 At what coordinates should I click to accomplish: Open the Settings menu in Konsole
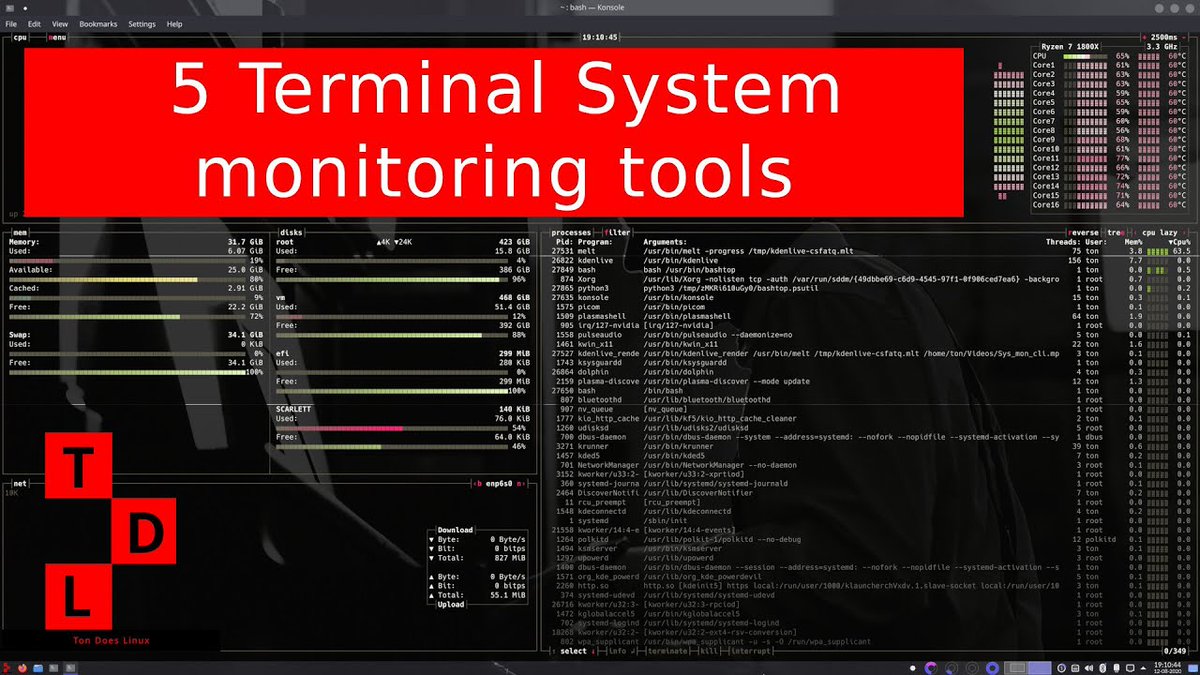coord(142,23)
